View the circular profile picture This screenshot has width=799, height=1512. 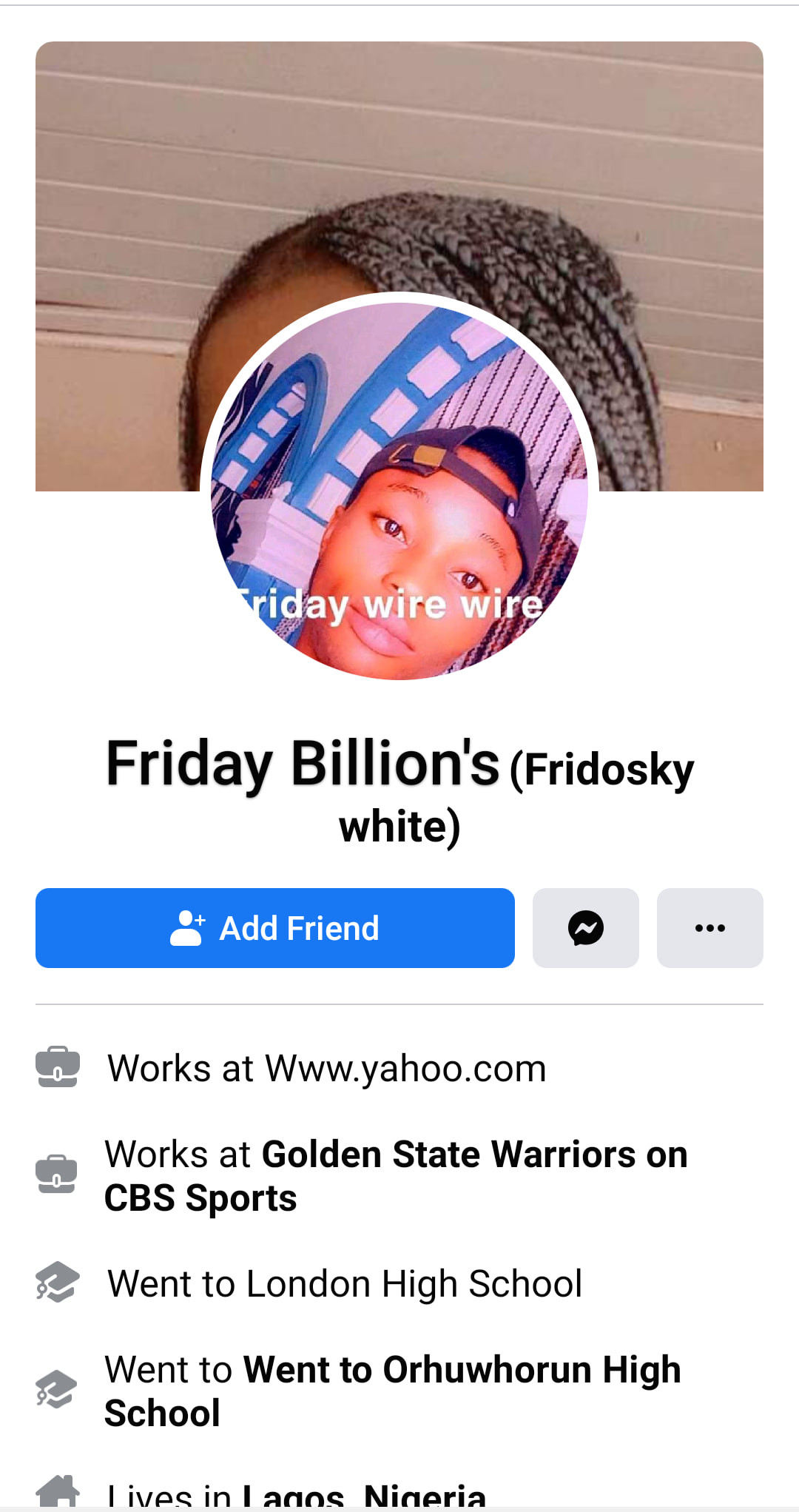coord(399,491)
